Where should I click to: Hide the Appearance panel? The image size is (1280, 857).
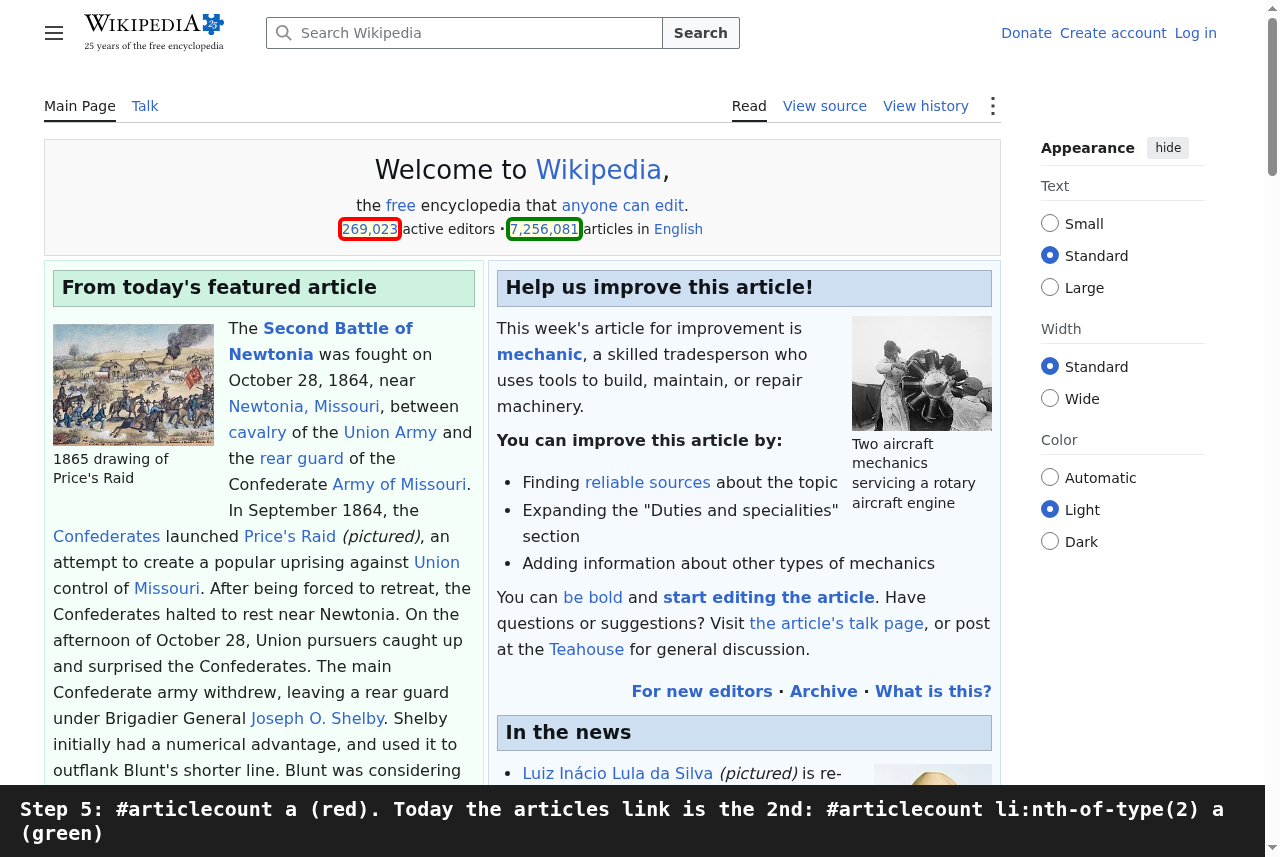pyautogui.click(x=1168, y=148)
